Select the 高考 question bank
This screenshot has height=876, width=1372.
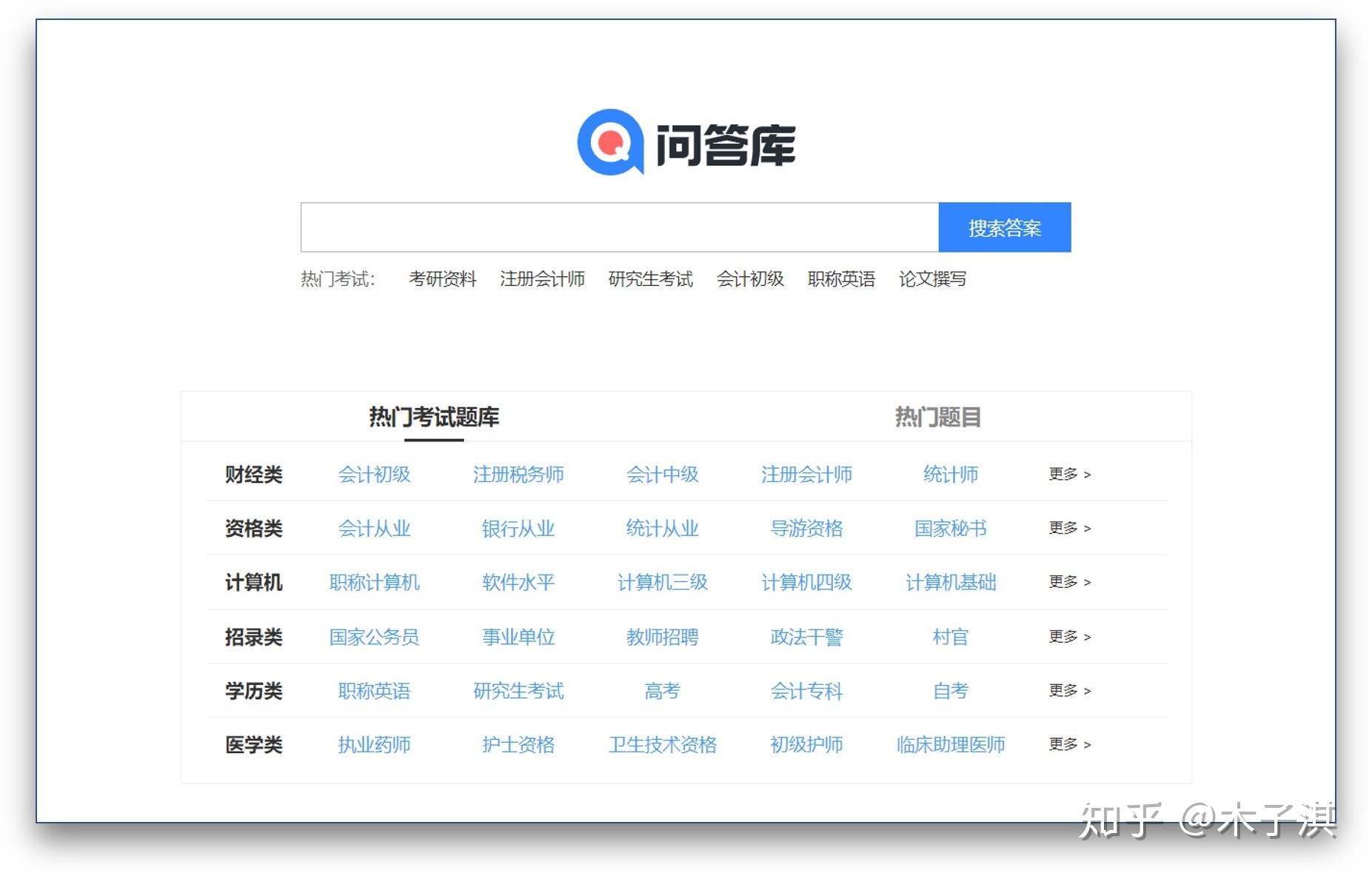click(x=661, y=691)
